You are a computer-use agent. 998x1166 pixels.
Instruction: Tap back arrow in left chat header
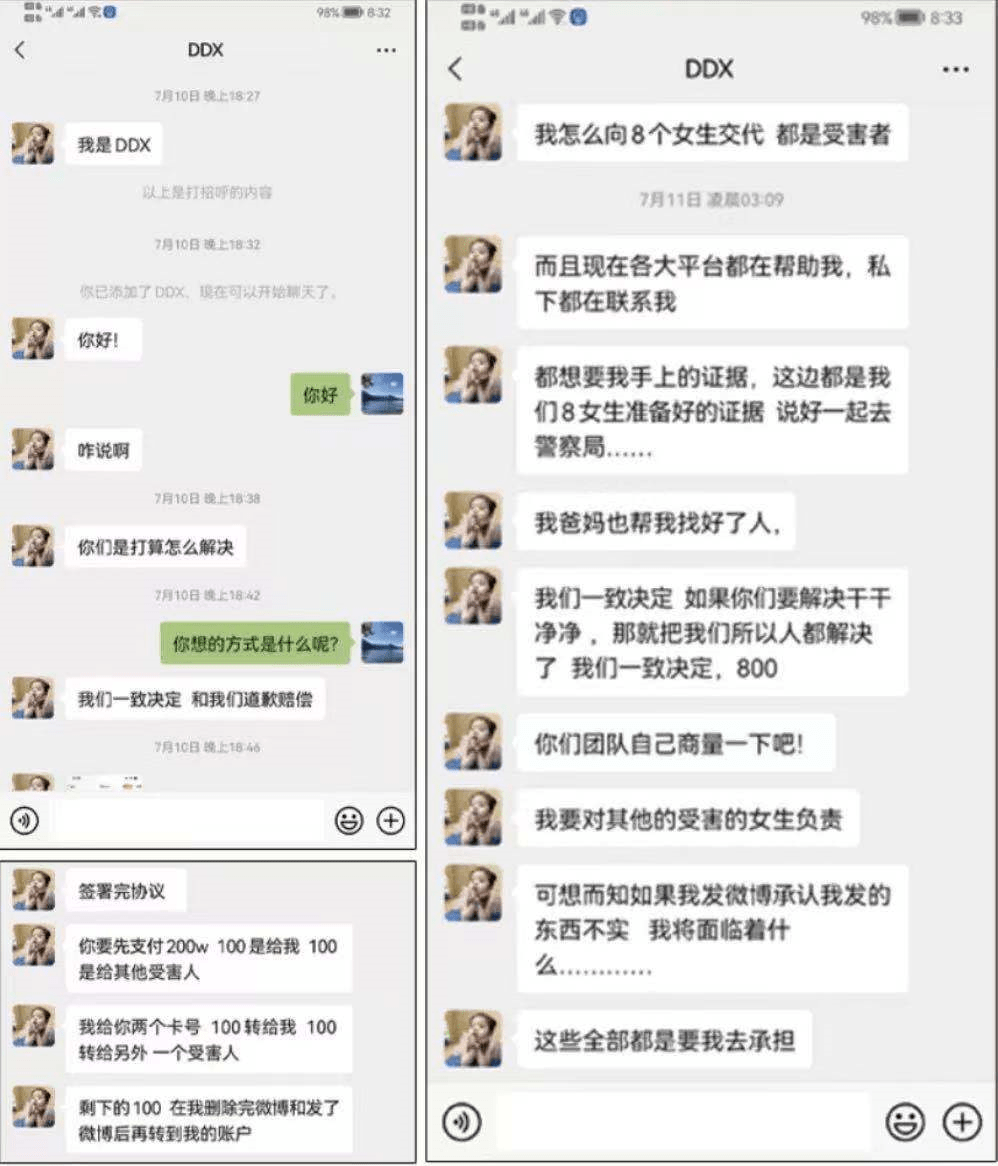[20, 50]
